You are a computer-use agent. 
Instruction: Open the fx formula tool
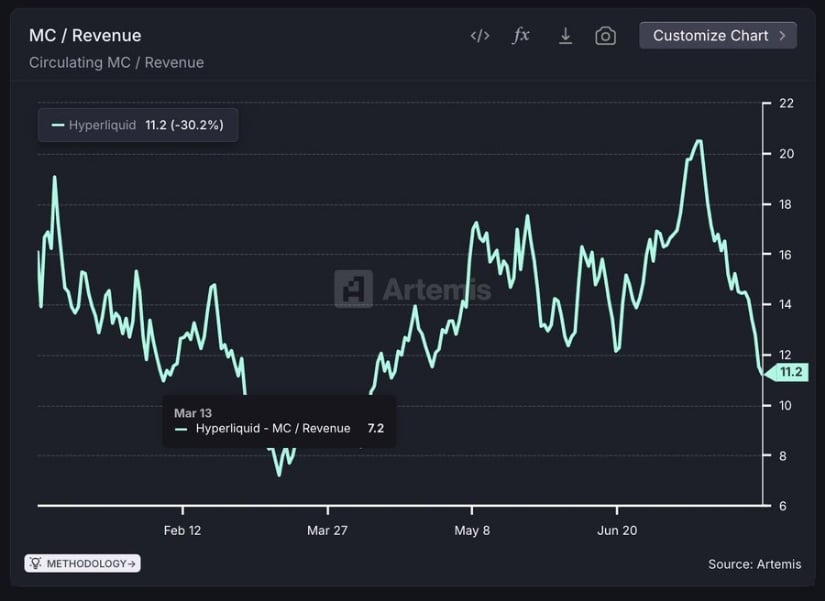tap(521, 36)
